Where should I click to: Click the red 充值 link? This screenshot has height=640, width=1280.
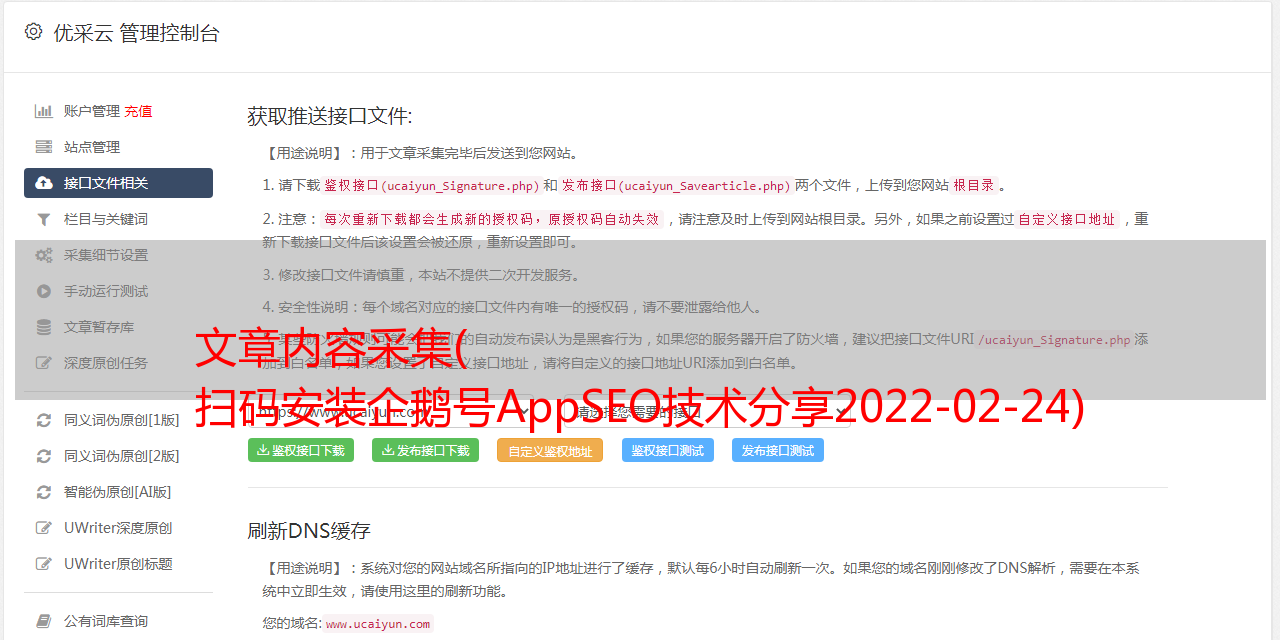pyautogui.click(x=139, y=111)
